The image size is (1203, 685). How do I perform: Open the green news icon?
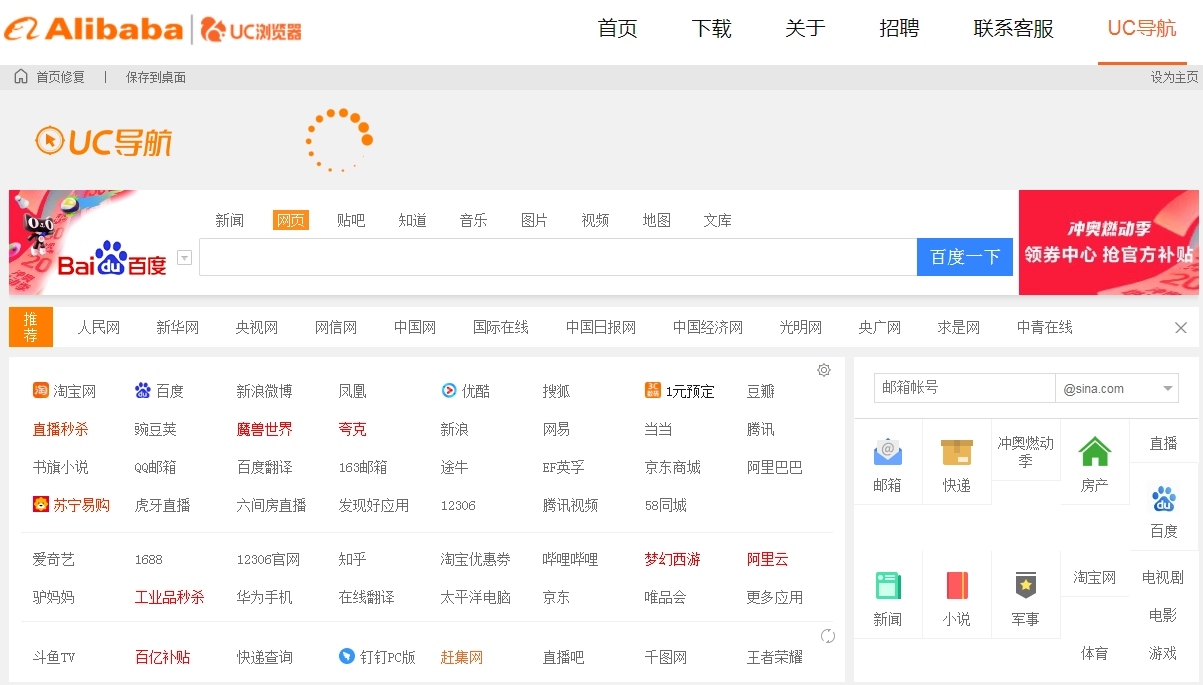point(887,585)
